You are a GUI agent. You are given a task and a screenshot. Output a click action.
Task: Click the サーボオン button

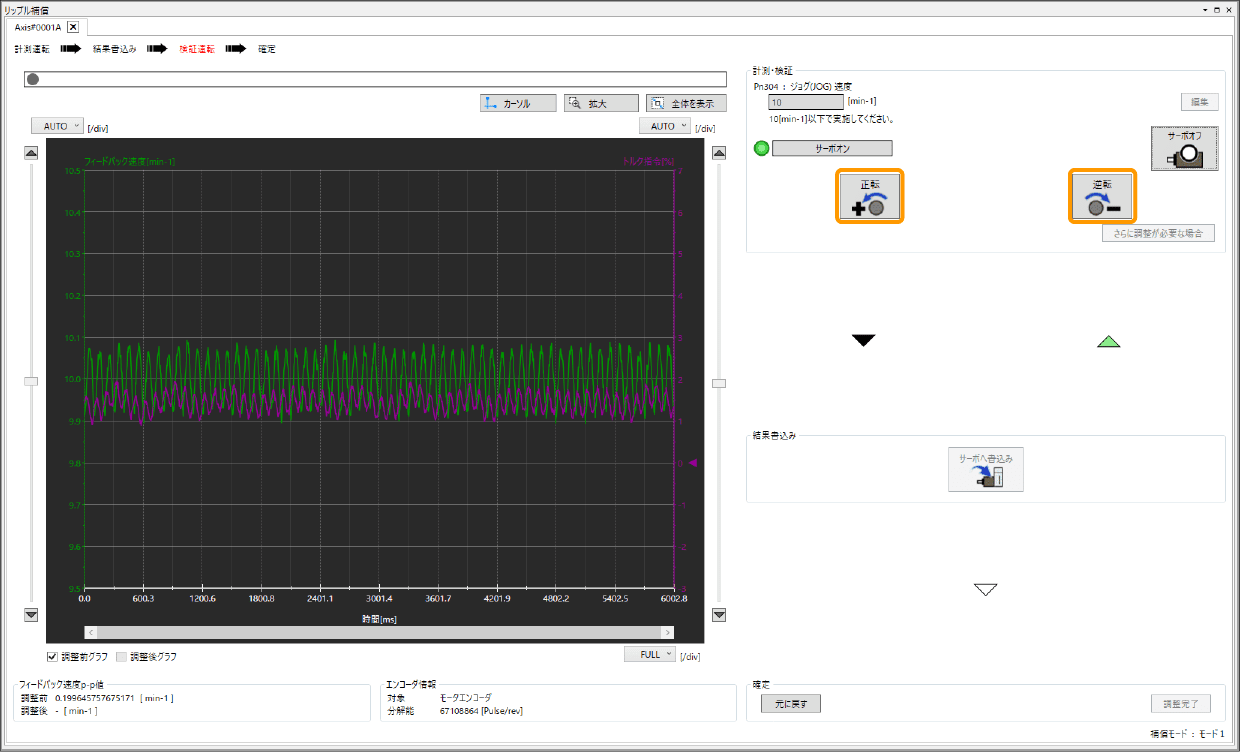[832, 148]
